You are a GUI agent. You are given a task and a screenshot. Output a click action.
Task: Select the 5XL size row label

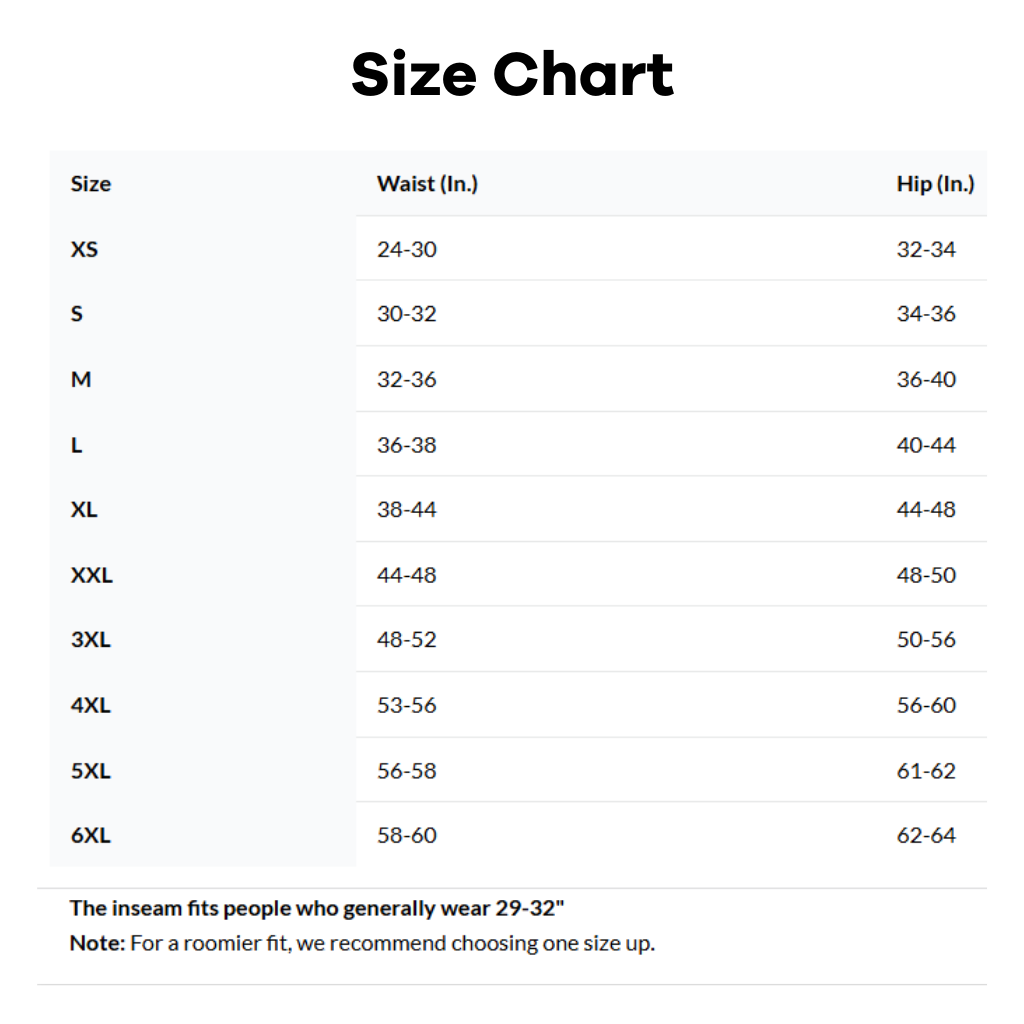91,771
